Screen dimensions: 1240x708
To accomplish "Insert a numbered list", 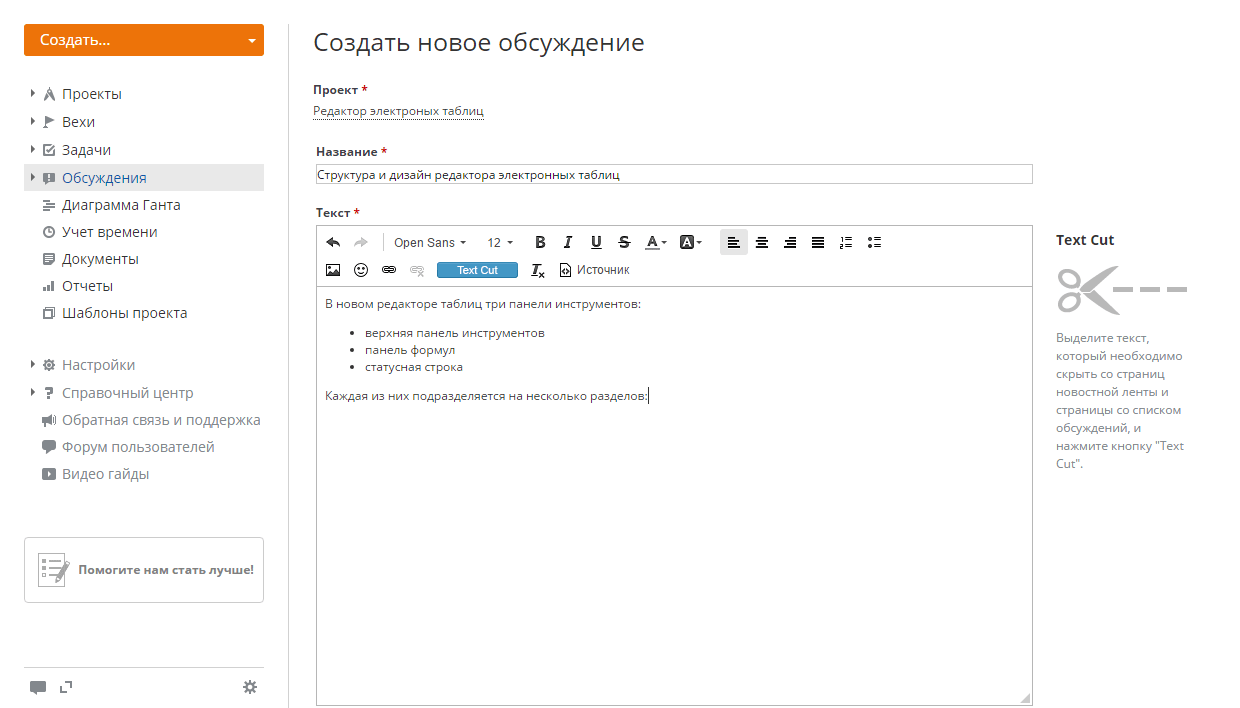I will 846,242.
